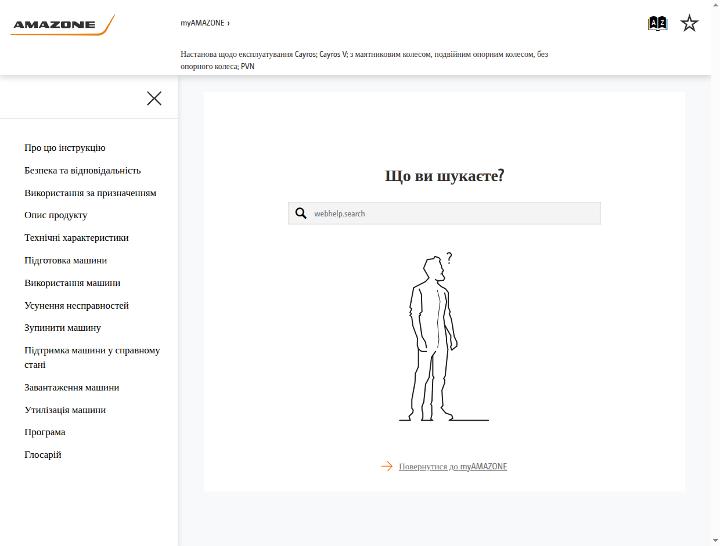720x546 pixels.
Task: Click the Що ви шукаєте? heading
Action: tap(444, 175)
